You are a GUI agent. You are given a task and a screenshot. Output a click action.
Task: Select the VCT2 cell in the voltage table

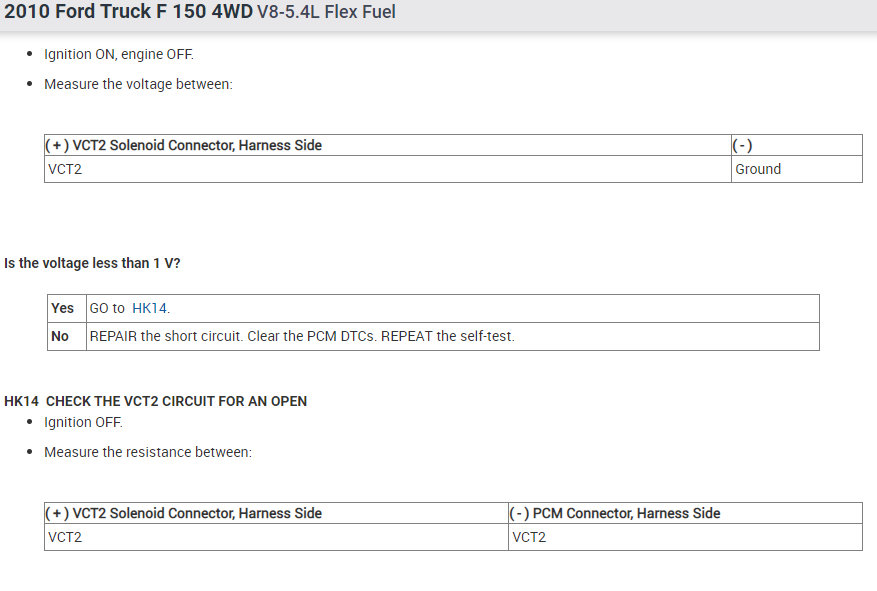click(x=65, y=169)
